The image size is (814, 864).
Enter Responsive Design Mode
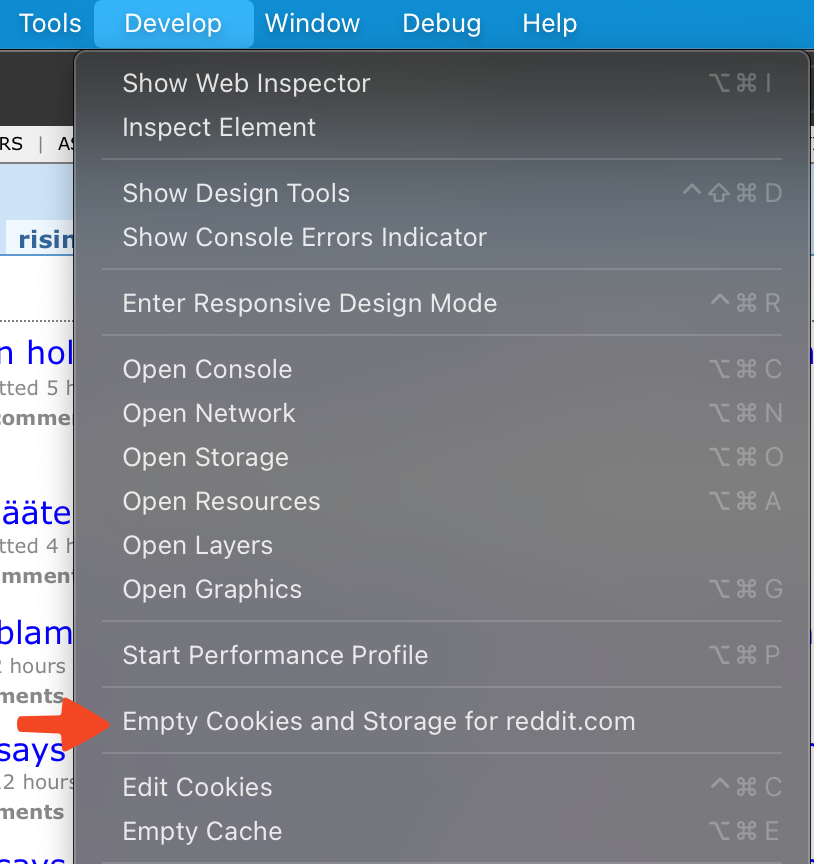pyautogui.click(x=309, y=303)
